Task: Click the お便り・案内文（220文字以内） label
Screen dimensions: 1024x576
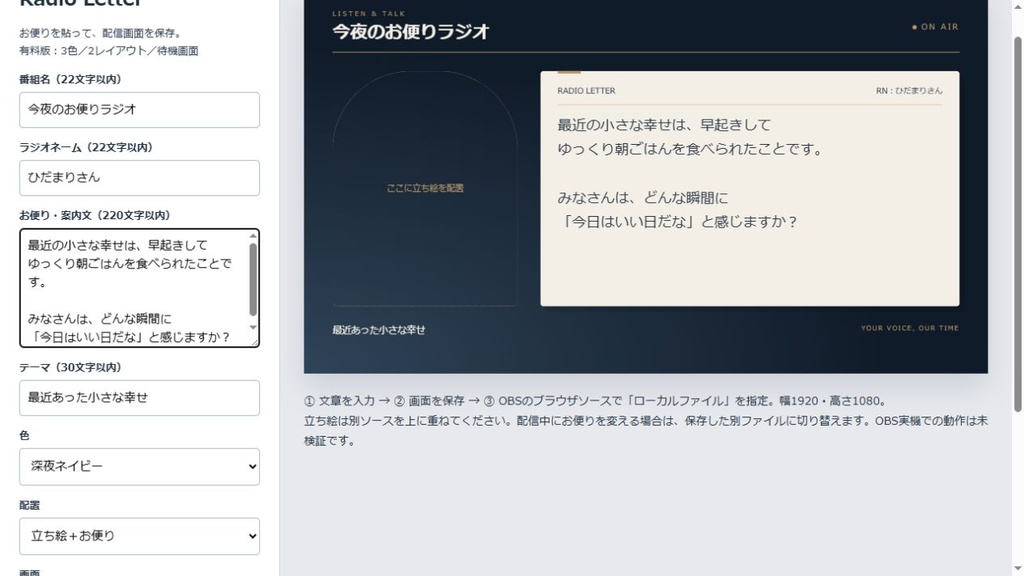Action: (95, 215)
